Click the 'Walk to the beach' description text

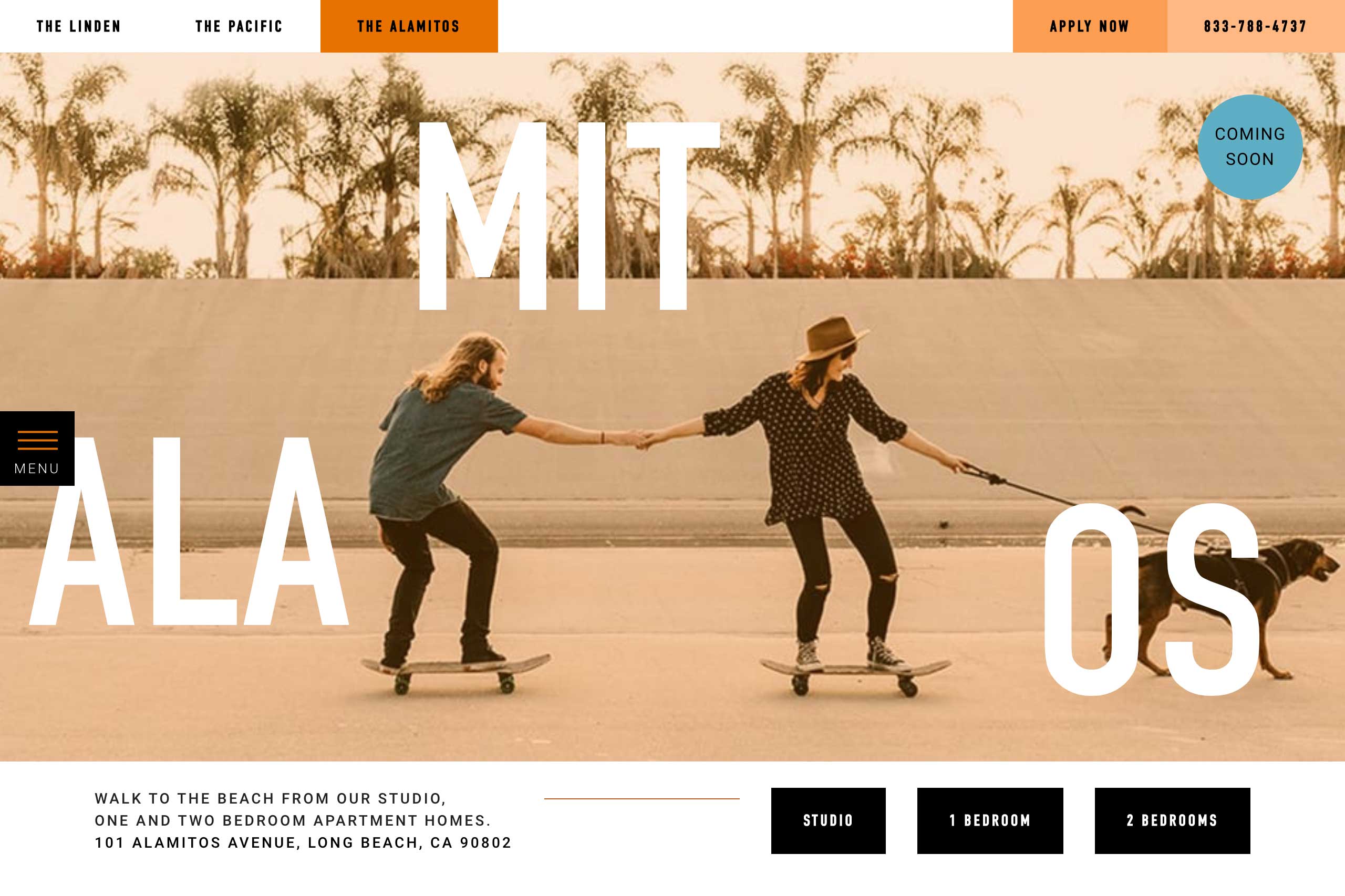[292, 809]
